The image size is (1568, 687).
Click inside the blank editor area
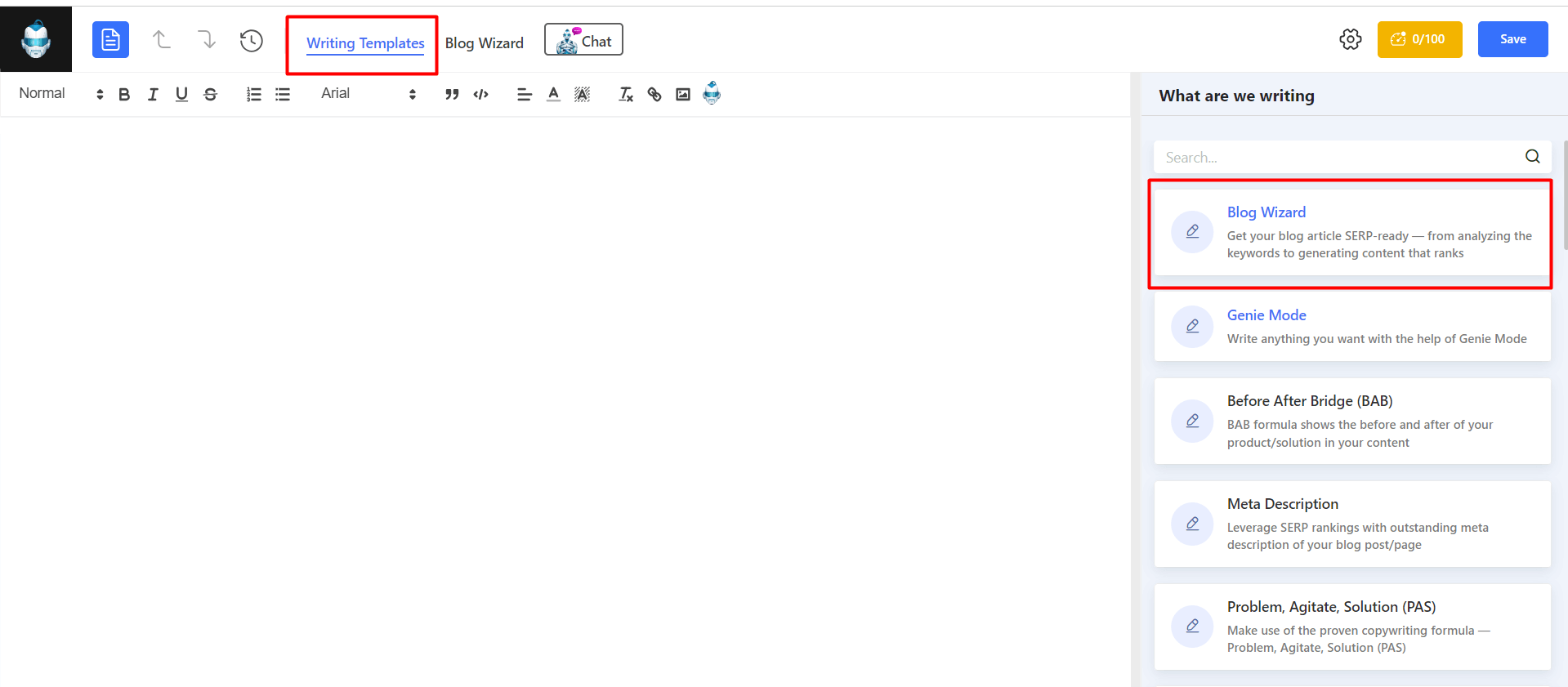click(564, 400)
